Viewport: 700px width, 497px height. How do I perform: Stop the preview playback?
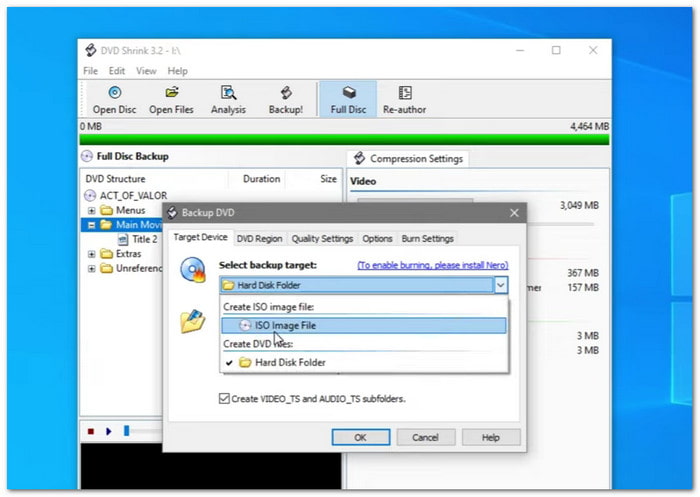(x=91, y=431)
